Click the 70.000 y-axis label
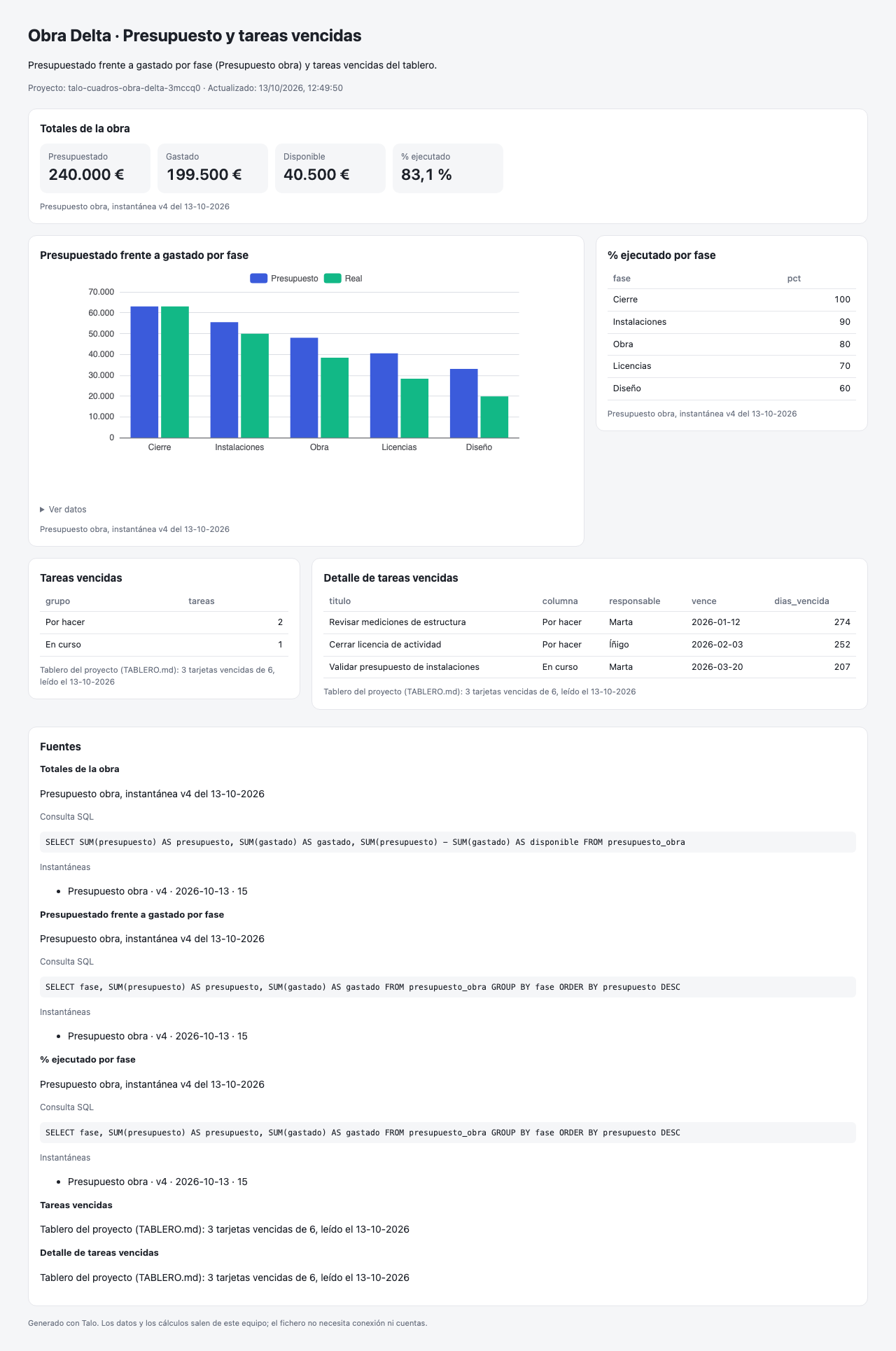The width and height of the screenshot is (896, 1351). 101,292
